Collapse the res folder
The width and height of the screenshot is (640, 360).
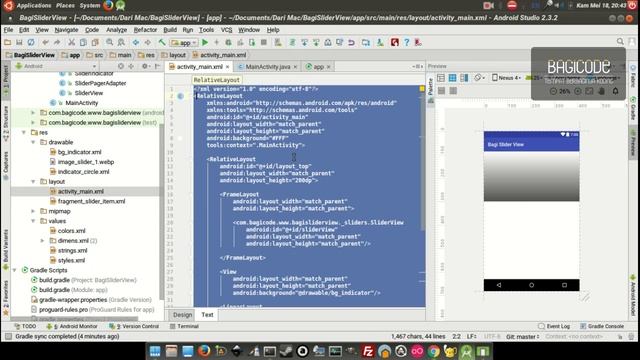click(24, 132)
